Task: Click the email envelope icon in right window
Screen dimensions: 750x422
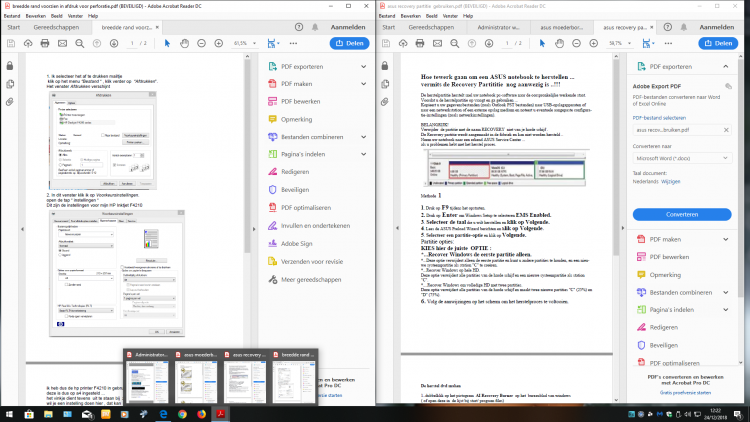Action: click(437, 44)
